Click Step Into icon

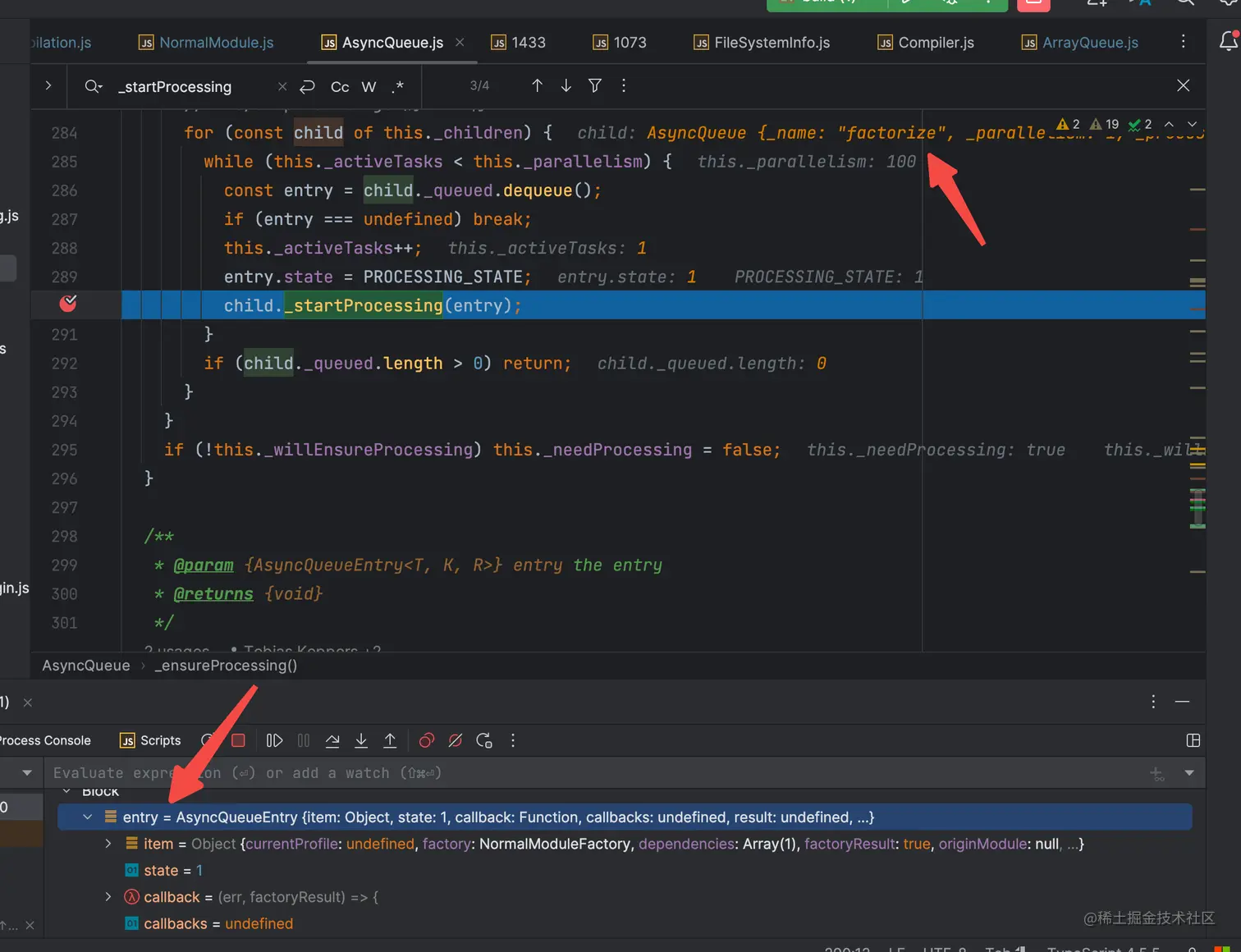tap(361, 740)
